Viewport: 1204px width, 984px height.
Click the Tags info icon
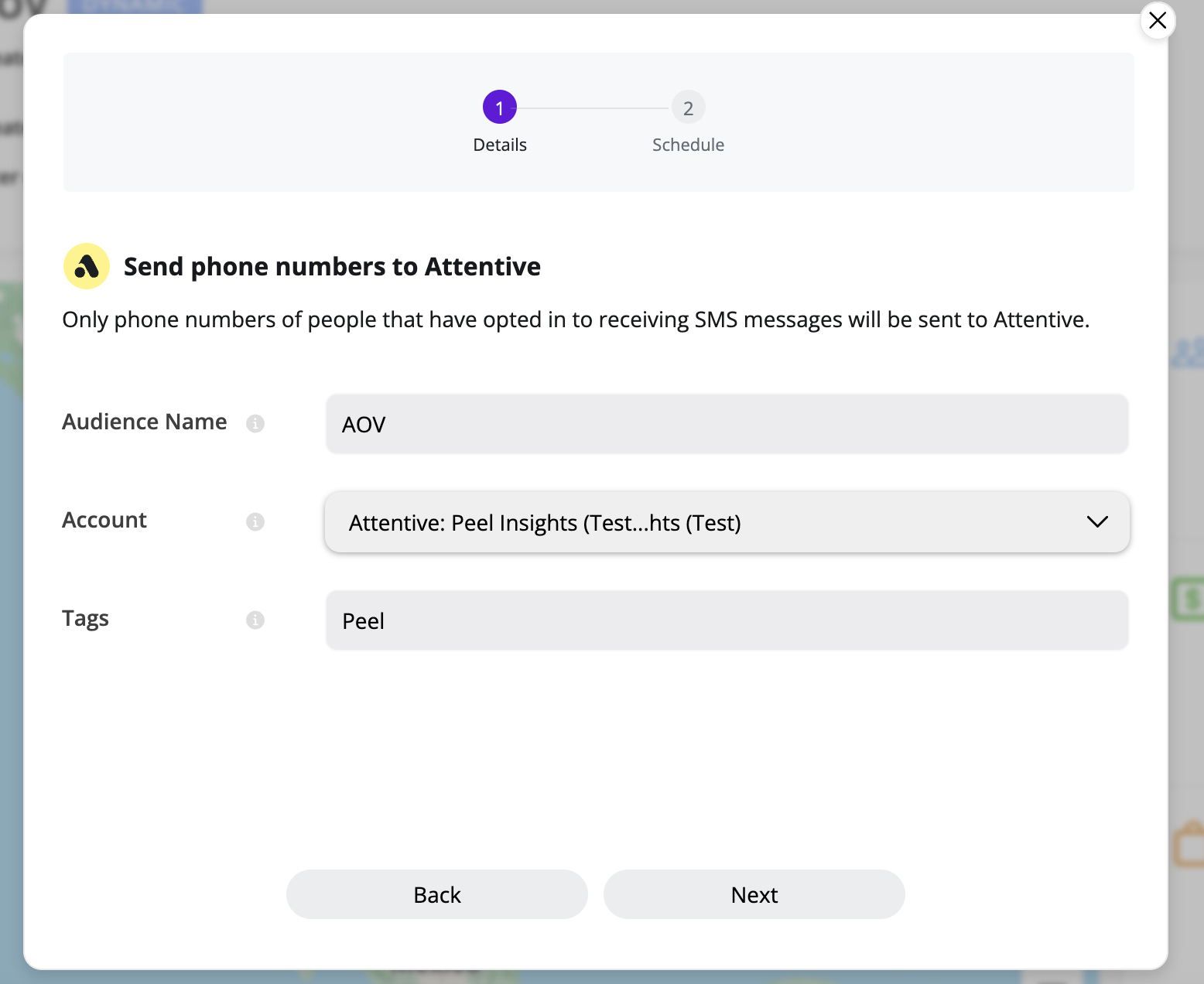coord(255,620)
